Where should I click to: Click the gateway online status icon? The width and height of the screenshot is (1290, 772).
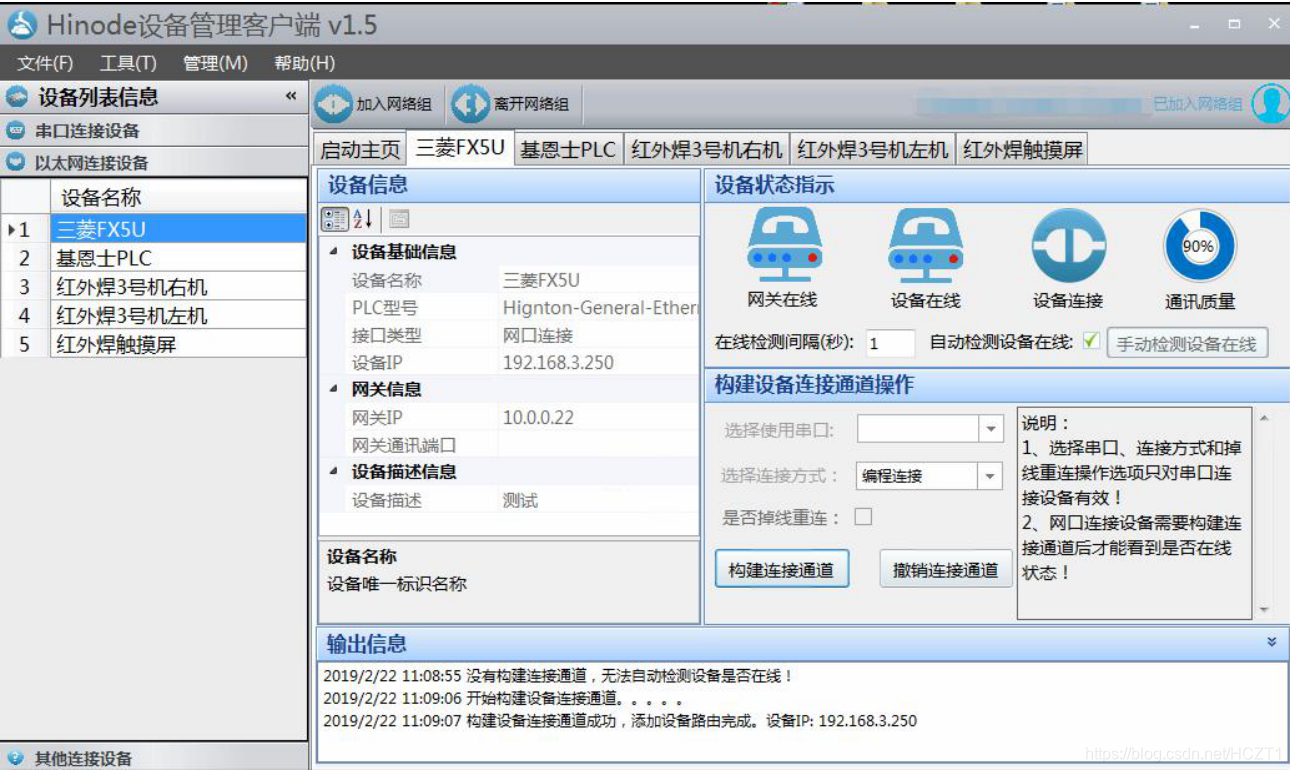[785, 245]
